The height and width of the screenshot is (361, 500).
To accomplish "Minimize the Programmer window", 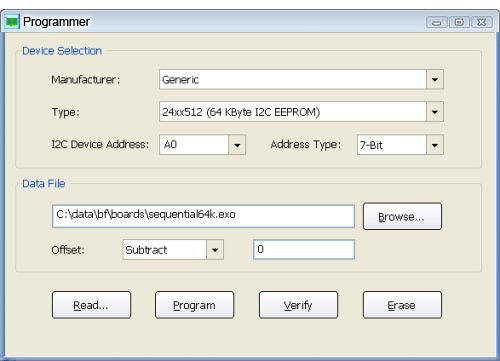I will point(437,22).
